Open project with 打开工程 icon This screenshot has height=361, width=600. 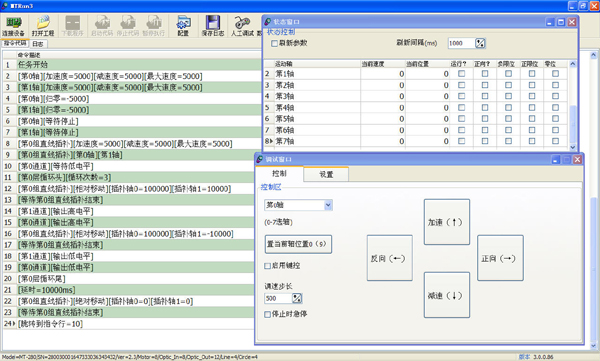click(43, 26)
